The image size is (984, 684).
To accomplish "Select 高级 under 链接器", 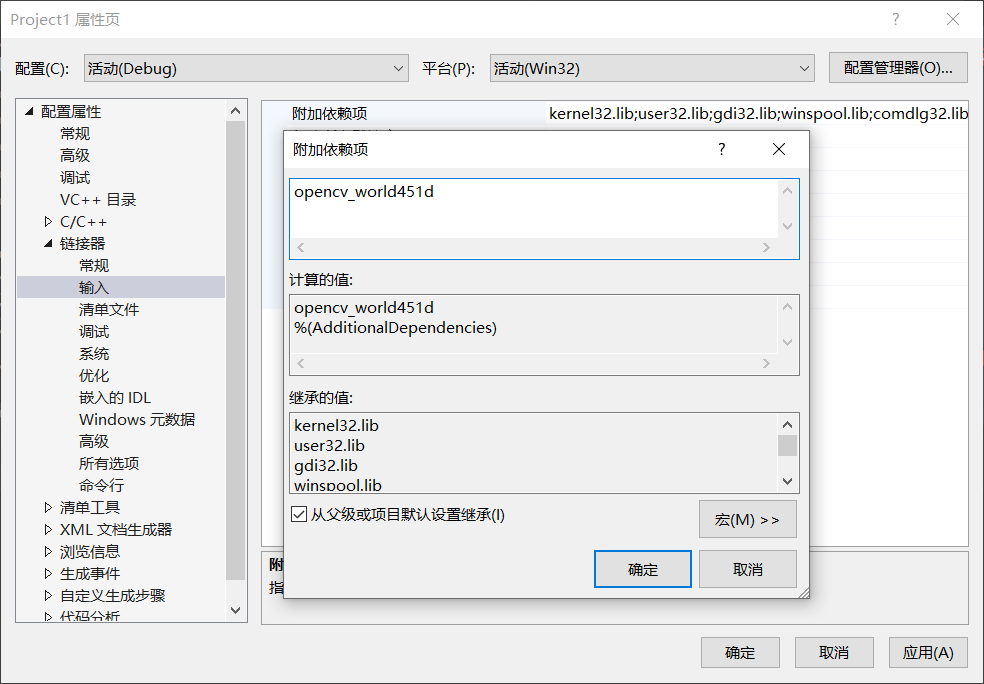I will click(x=94, y=441).
